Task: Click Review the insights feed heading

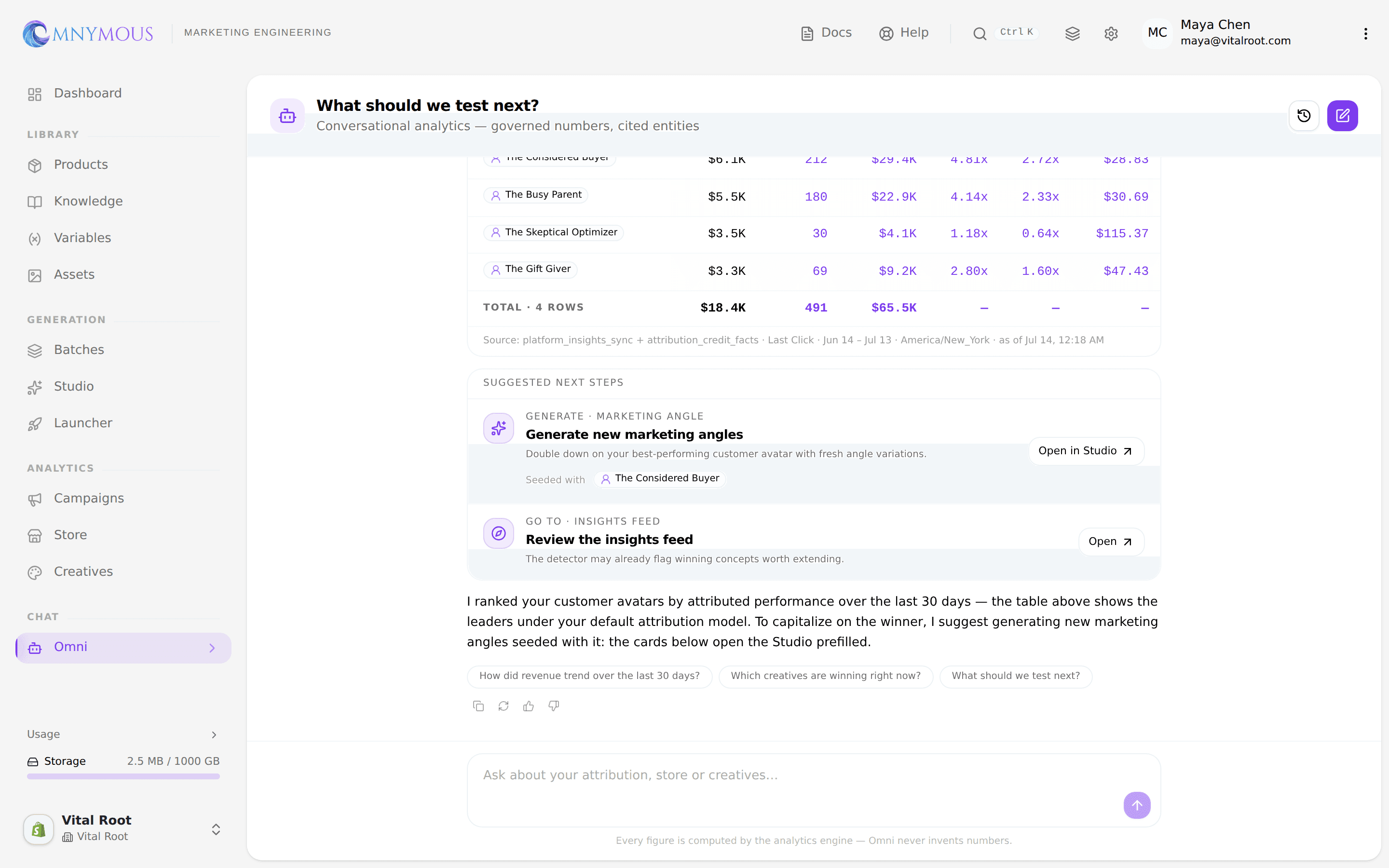Action: (609, 540)
